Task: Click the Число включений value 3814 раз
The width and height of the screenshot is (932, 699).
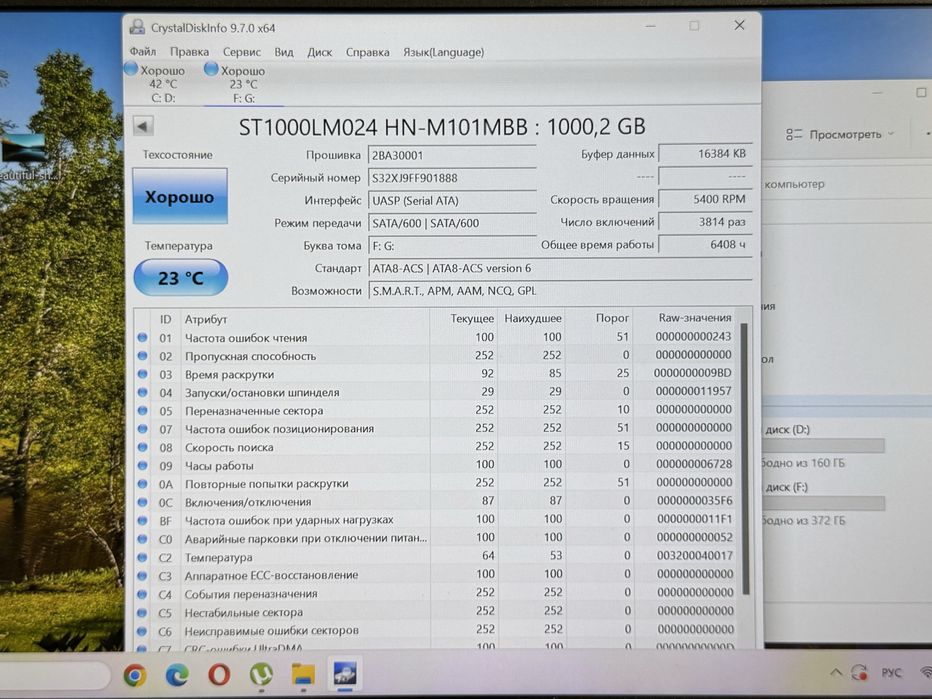Action: (x=705, y=222)
